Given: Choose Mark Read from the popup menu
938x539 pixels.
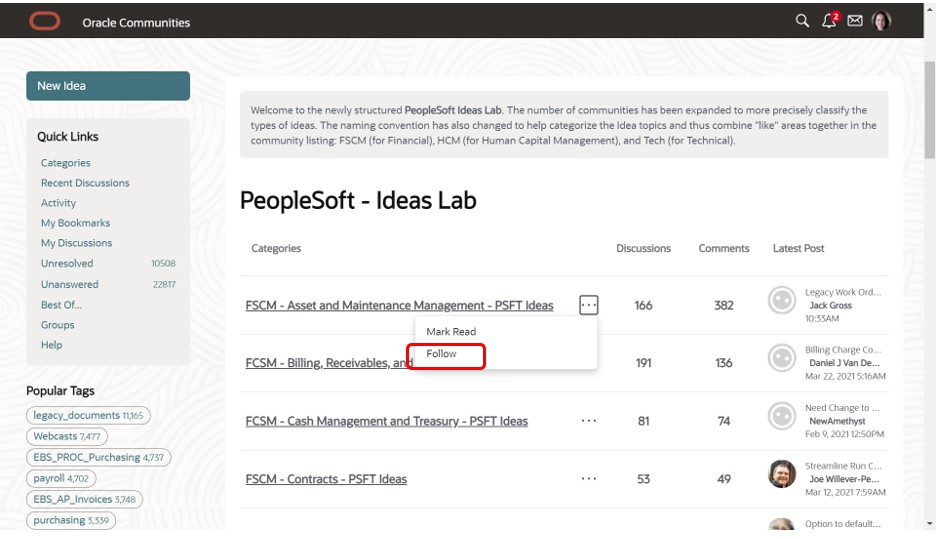Looking at the screenshot, I should (451, 332).
